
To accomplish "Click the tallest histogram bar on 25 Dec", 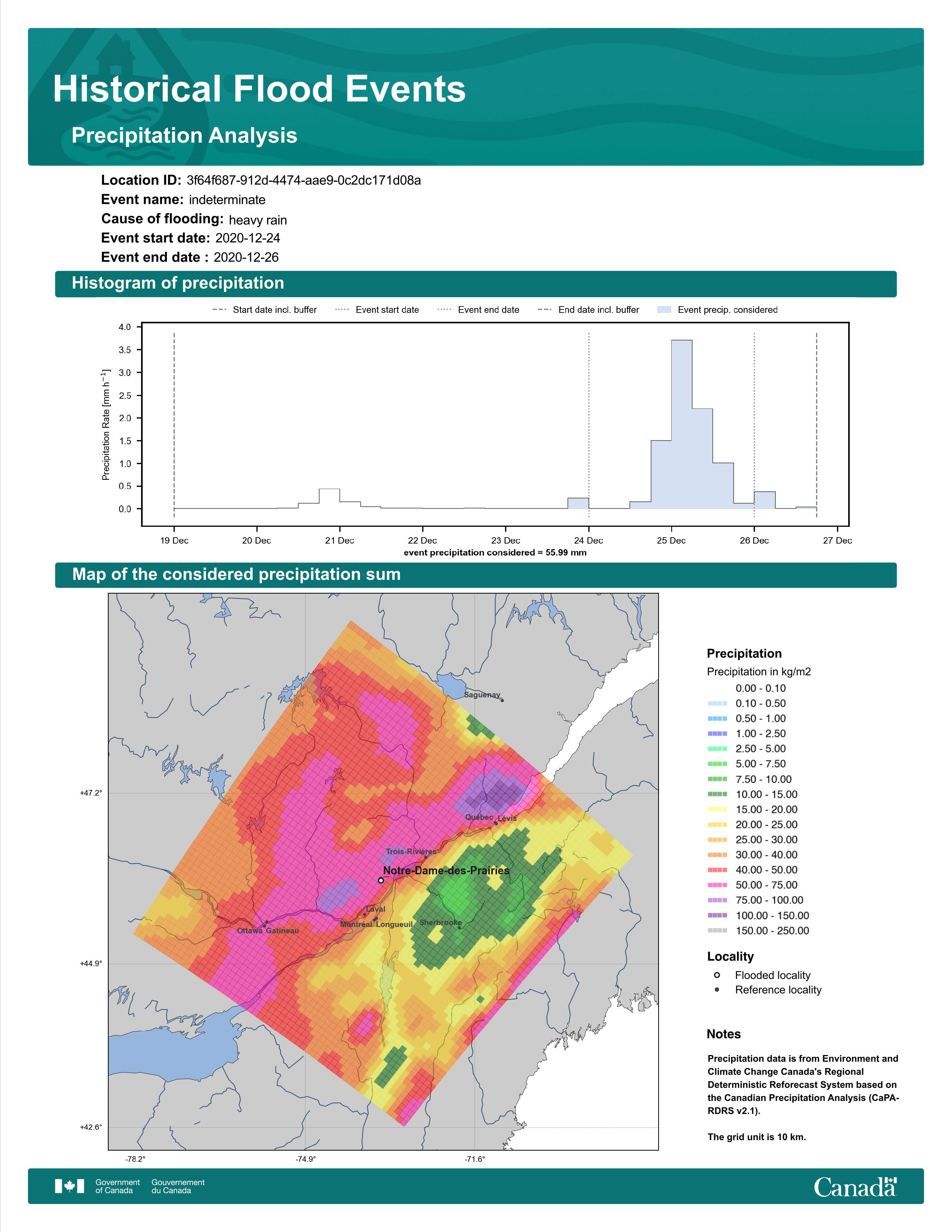I will click(682, 424).
